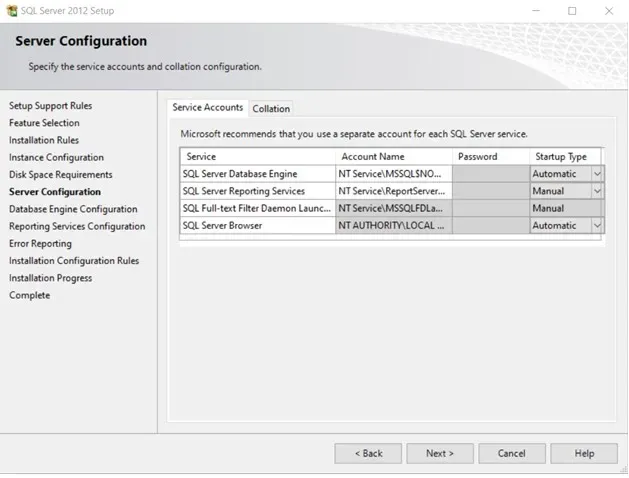629x478 pixels.
Task: Close the SQL Server 2012 Setup window
Action: (609, 11)
